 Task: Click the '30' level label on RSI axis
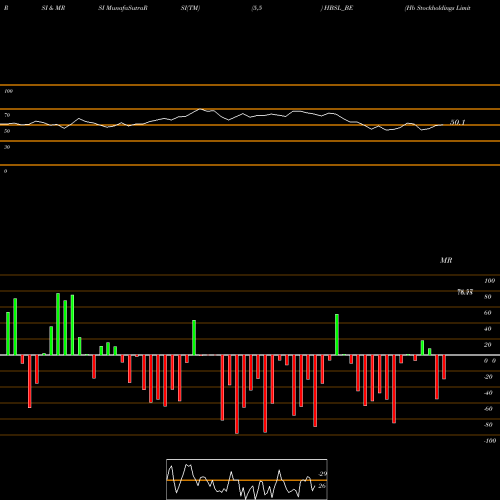[x=7, y=147]
